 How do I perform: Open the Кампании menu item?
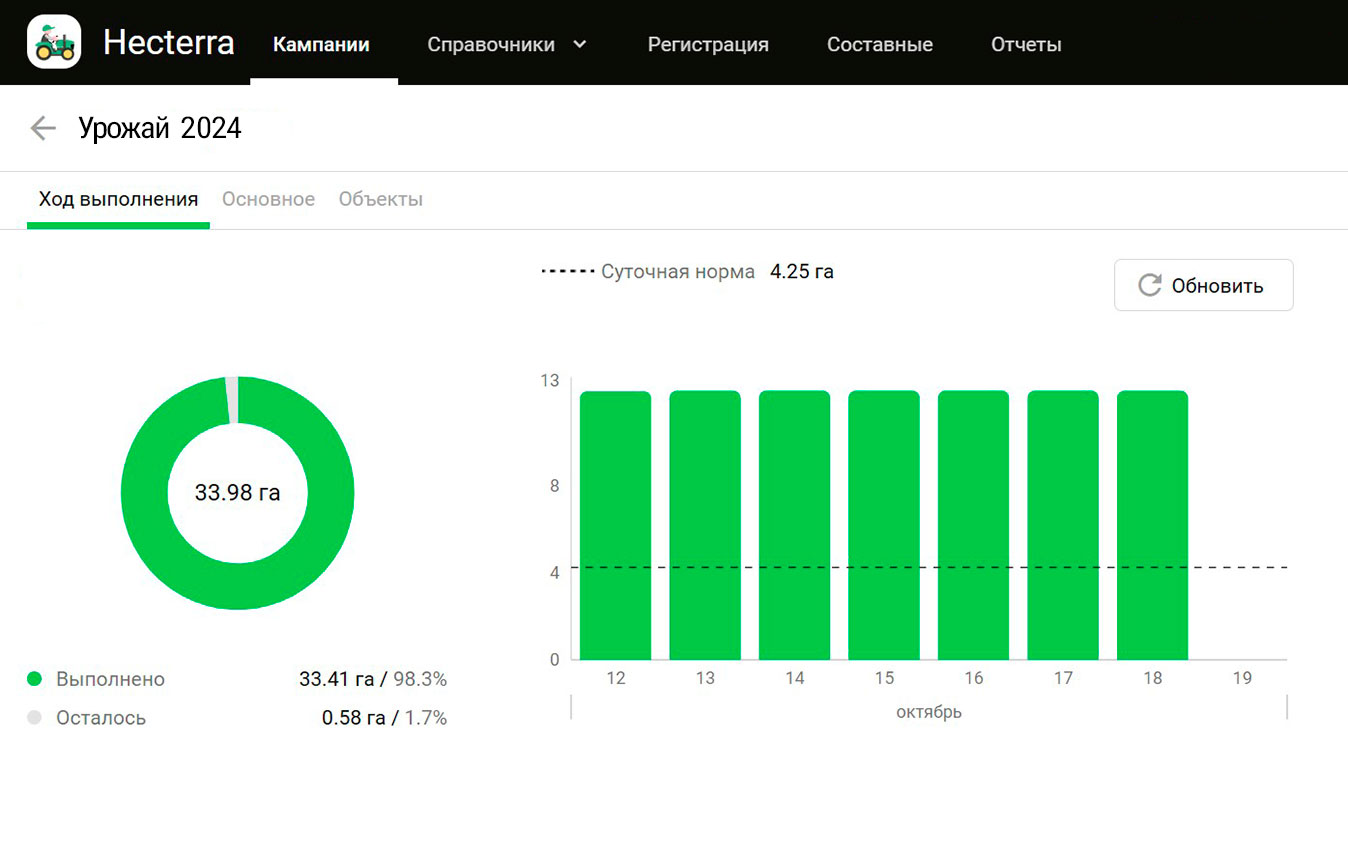pos(321,45)
